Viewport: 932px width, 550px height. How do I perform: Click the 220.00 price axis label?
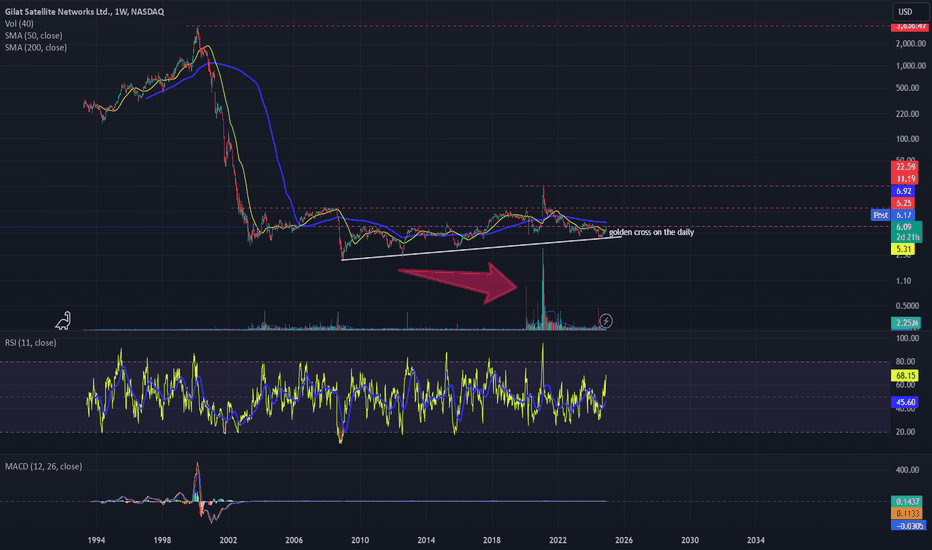pos(907,114)
